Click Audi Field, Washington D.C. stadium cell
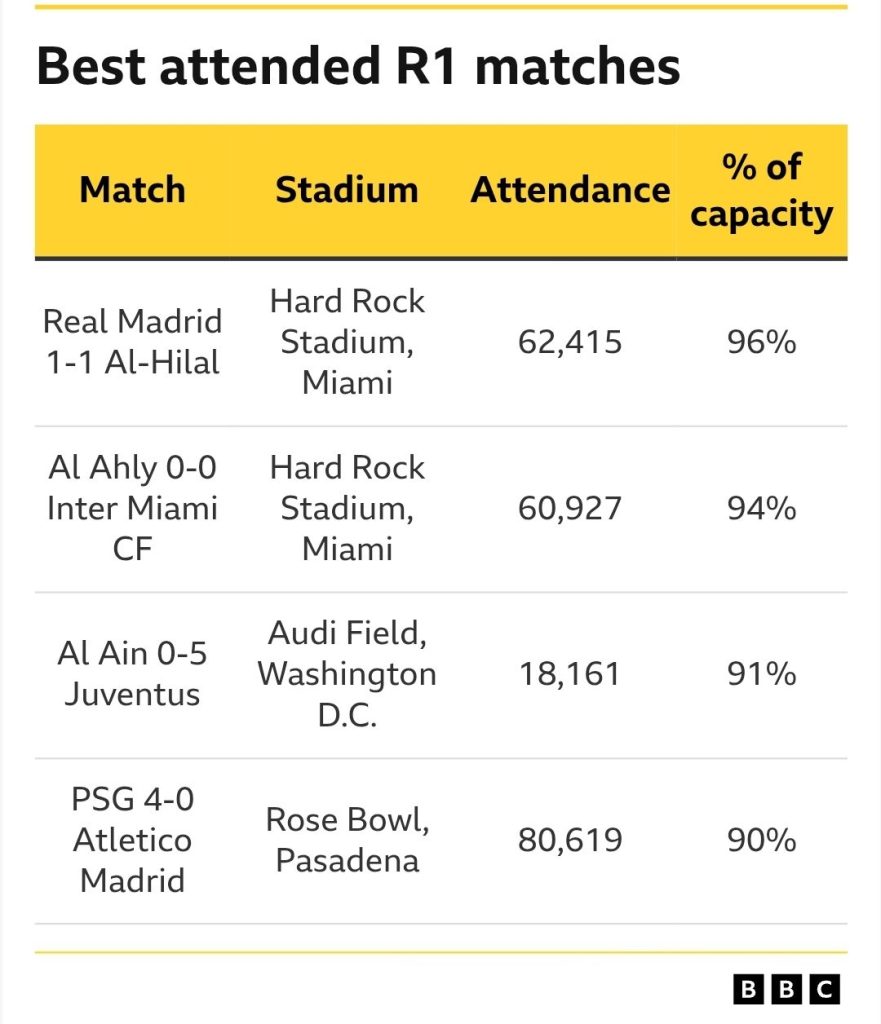The height and width of the screenshot is (1024, 881). (x=347, y=673)
